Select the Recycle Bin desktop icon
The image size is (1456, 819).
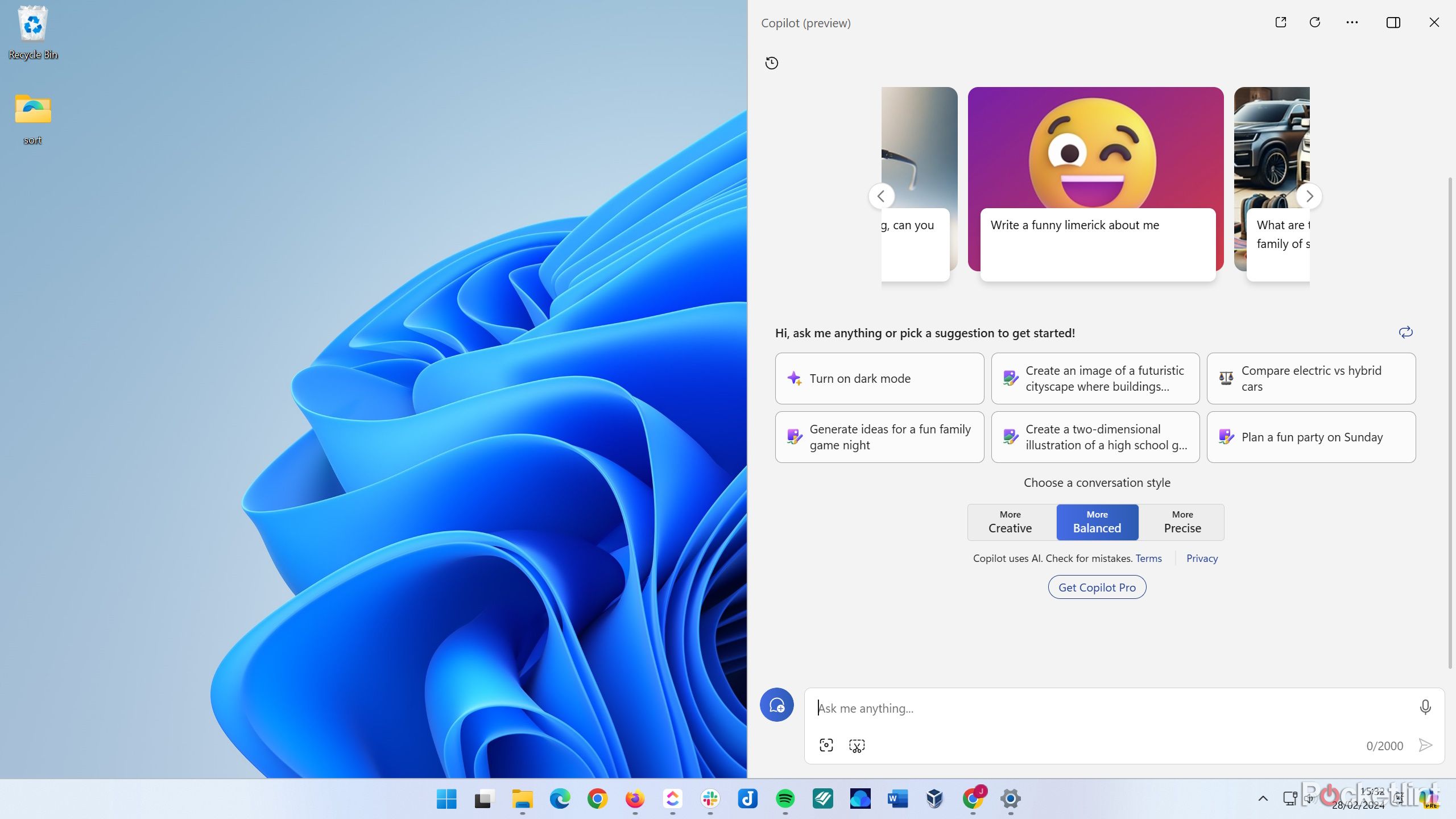click(33, 32)
